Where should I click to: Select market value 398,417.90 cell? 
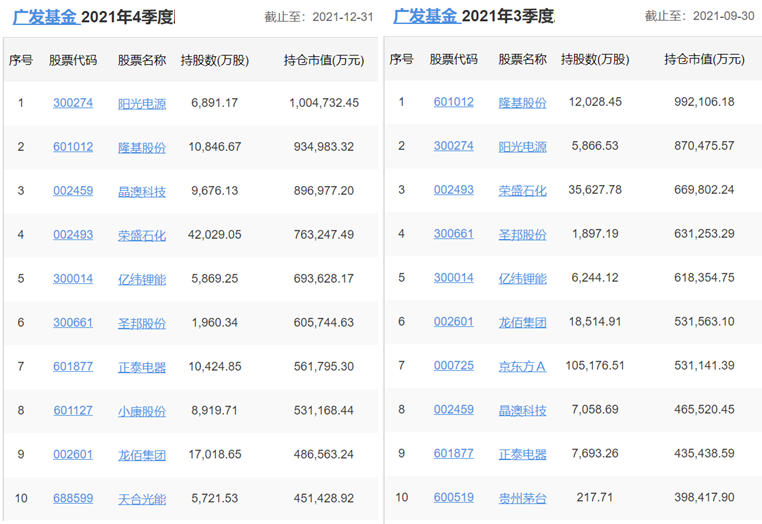[x=704, y=497]
